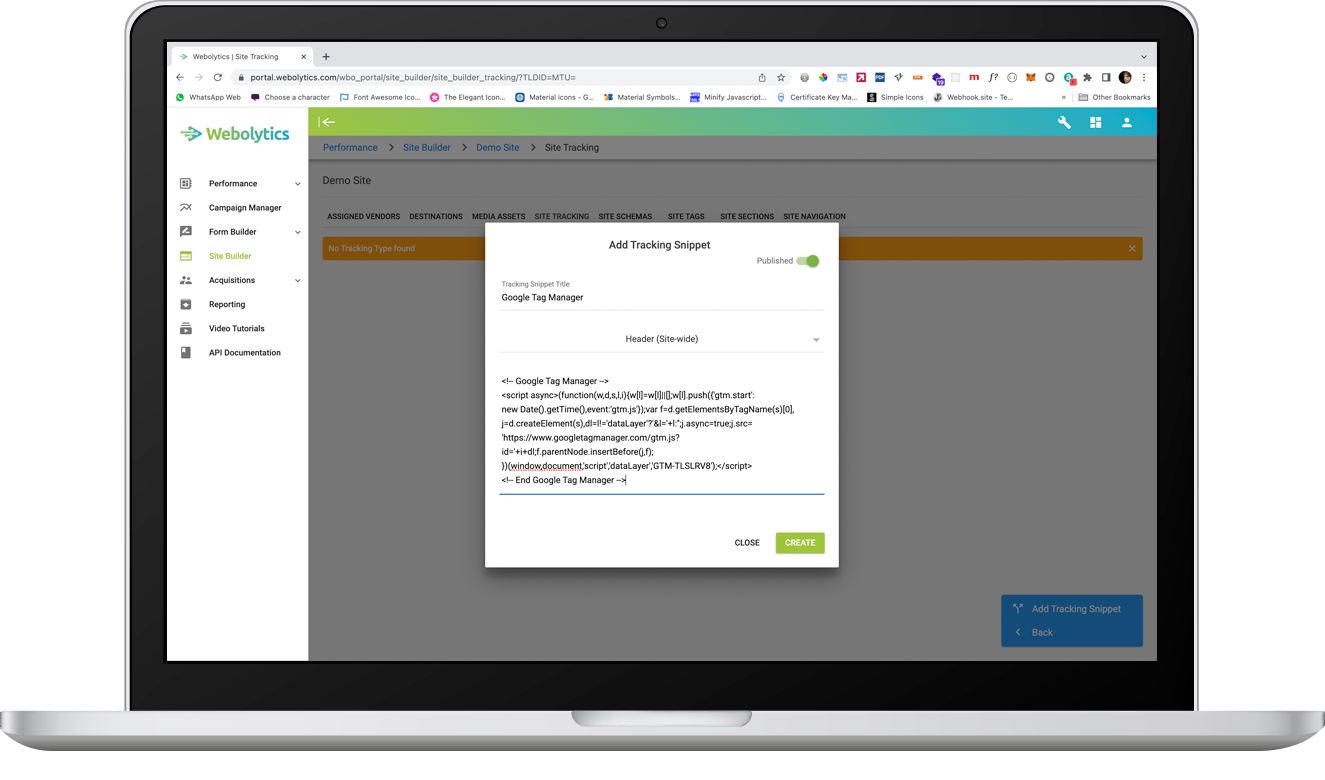Click the API Documentation book icon
Screen dimensions: 1325x780
(x=186, y=353)
